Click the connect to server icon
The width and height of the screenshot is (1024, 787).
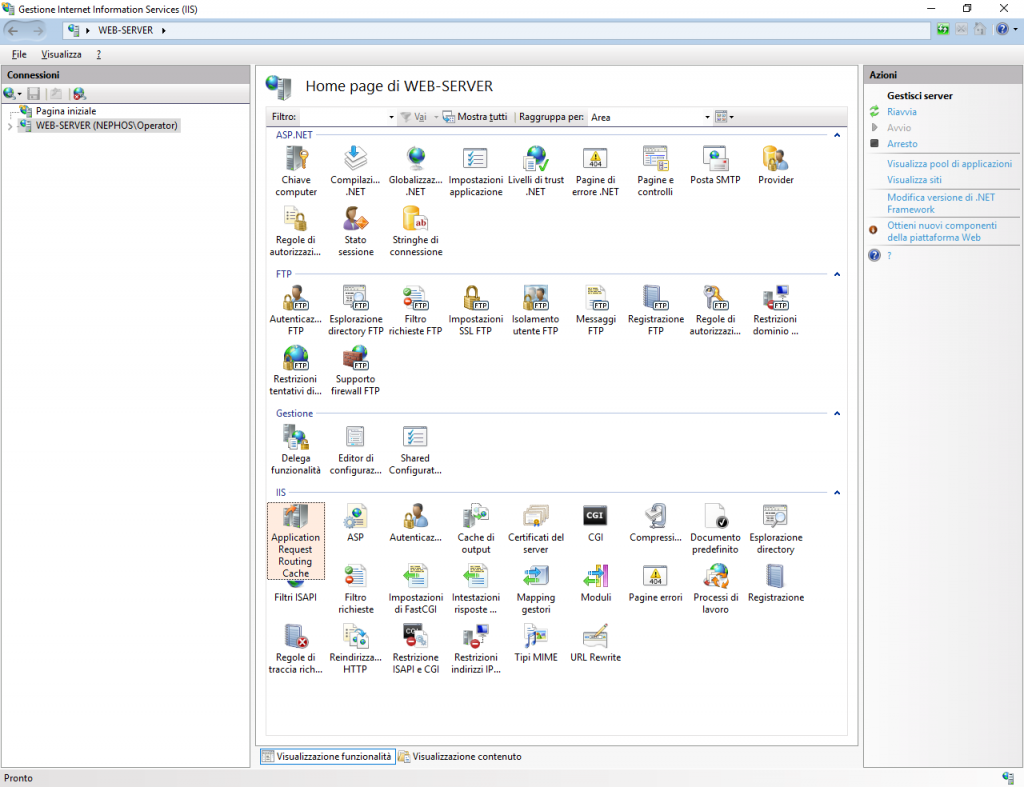(x=10, y=93)
